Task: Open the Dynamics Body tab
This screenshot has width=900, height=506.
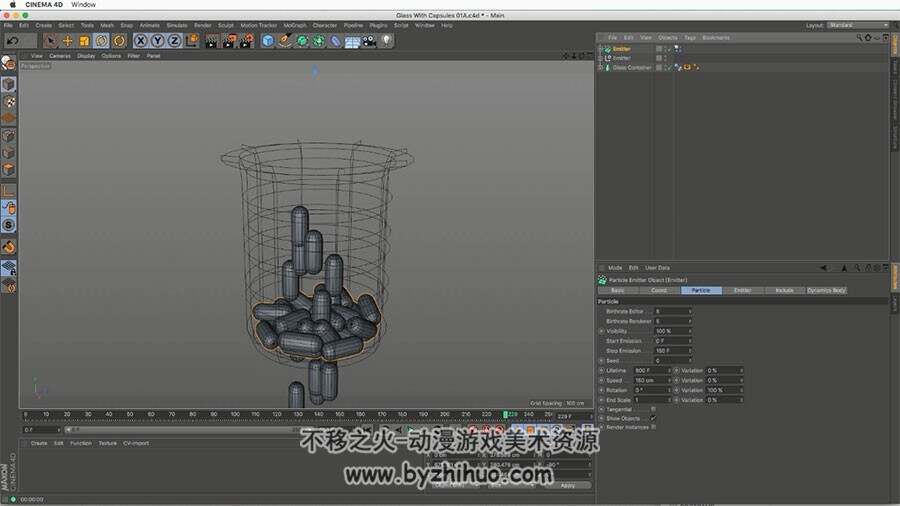Action: click(826, 290)
